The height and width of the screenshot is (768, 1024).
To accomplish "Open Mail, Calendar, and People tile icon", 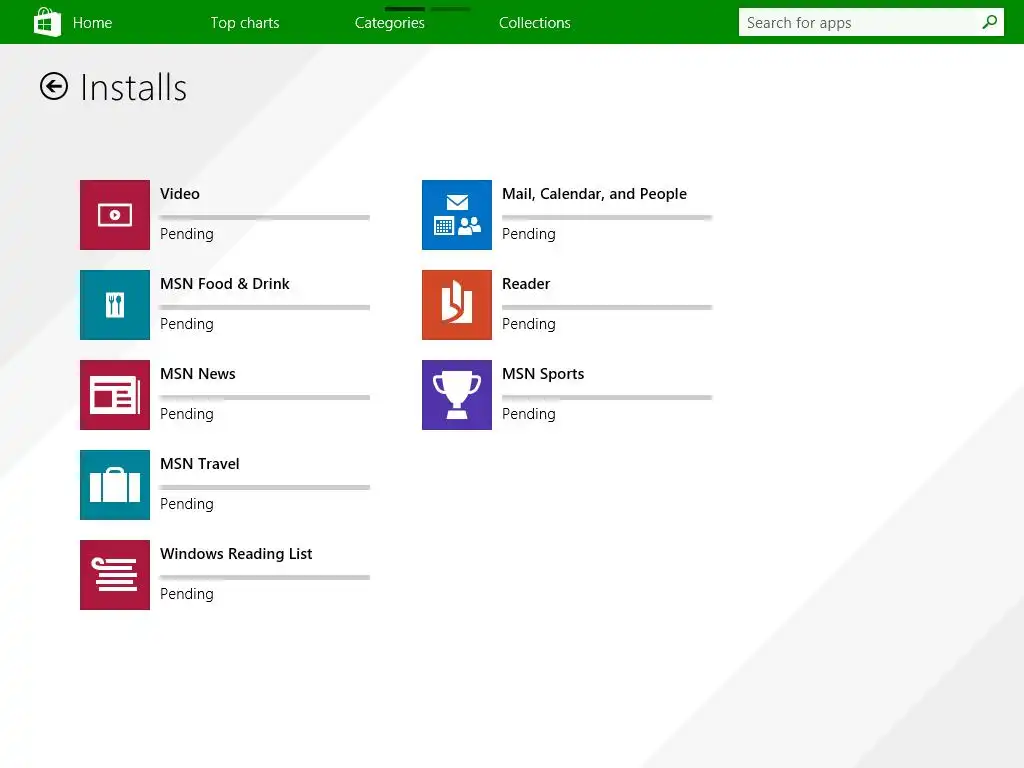I will tap(456, 215).
